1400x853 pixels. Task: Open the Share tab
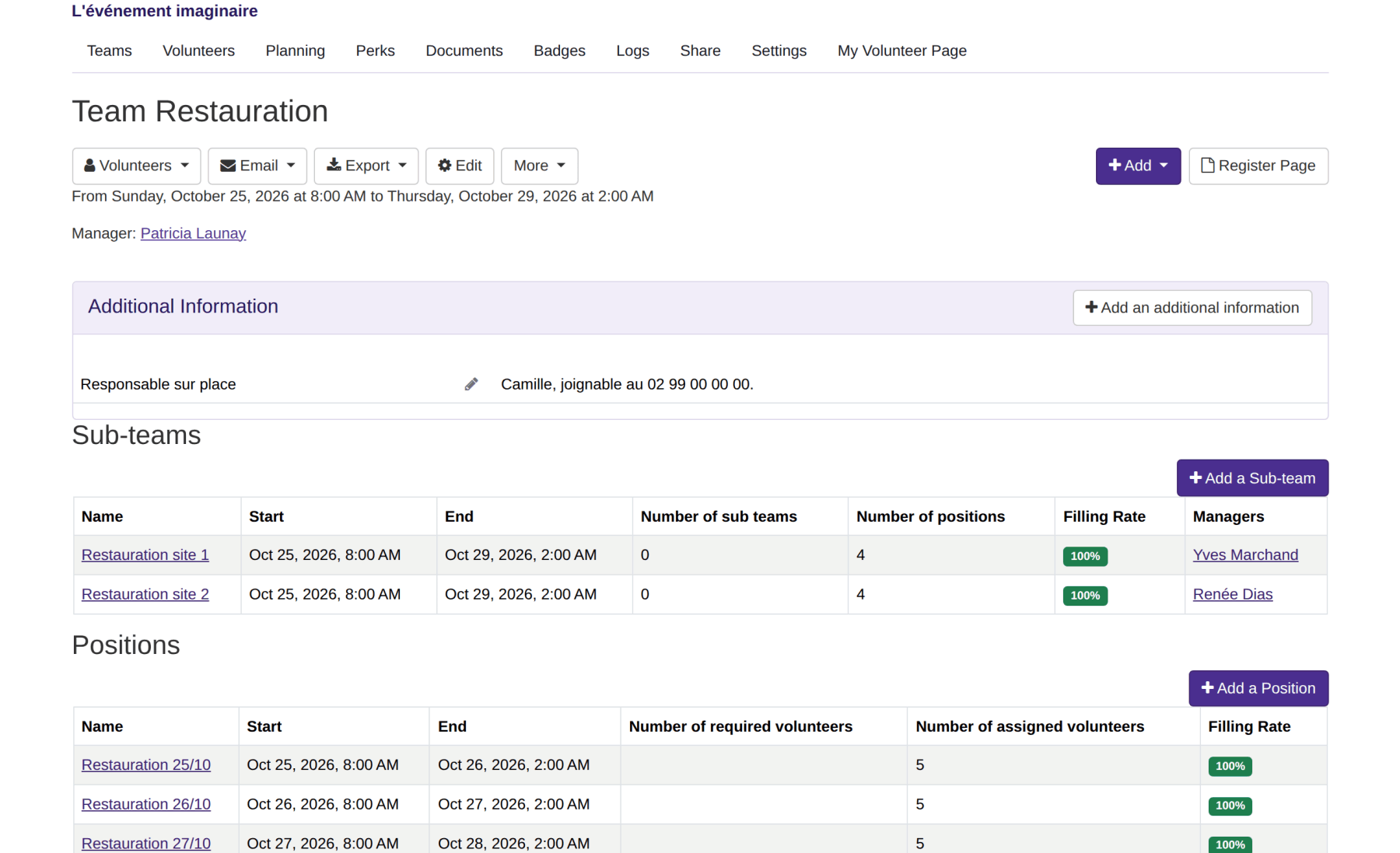coord(700,51)
